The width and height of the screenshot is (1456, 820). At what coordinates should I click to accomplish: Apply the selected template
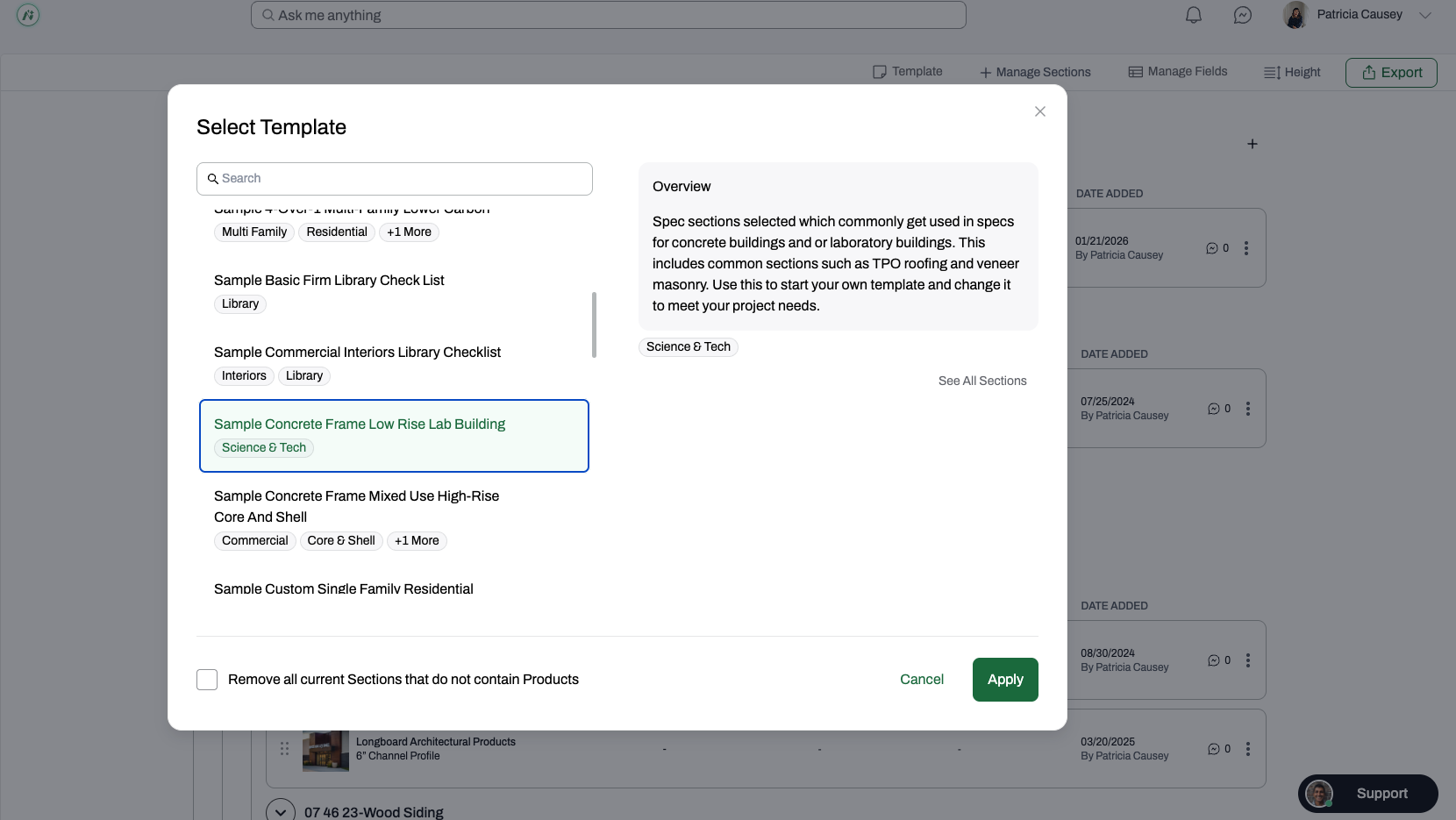click(1005, 680)
